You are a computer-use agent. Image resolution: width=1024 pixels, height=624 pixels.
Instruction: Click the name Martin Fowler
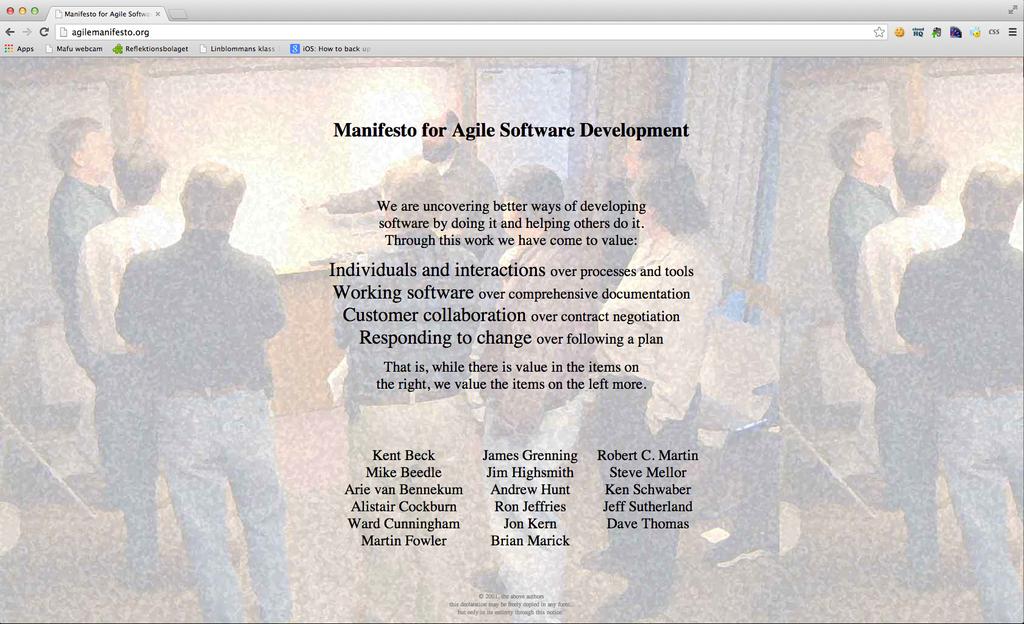click(x=404, y=540)
